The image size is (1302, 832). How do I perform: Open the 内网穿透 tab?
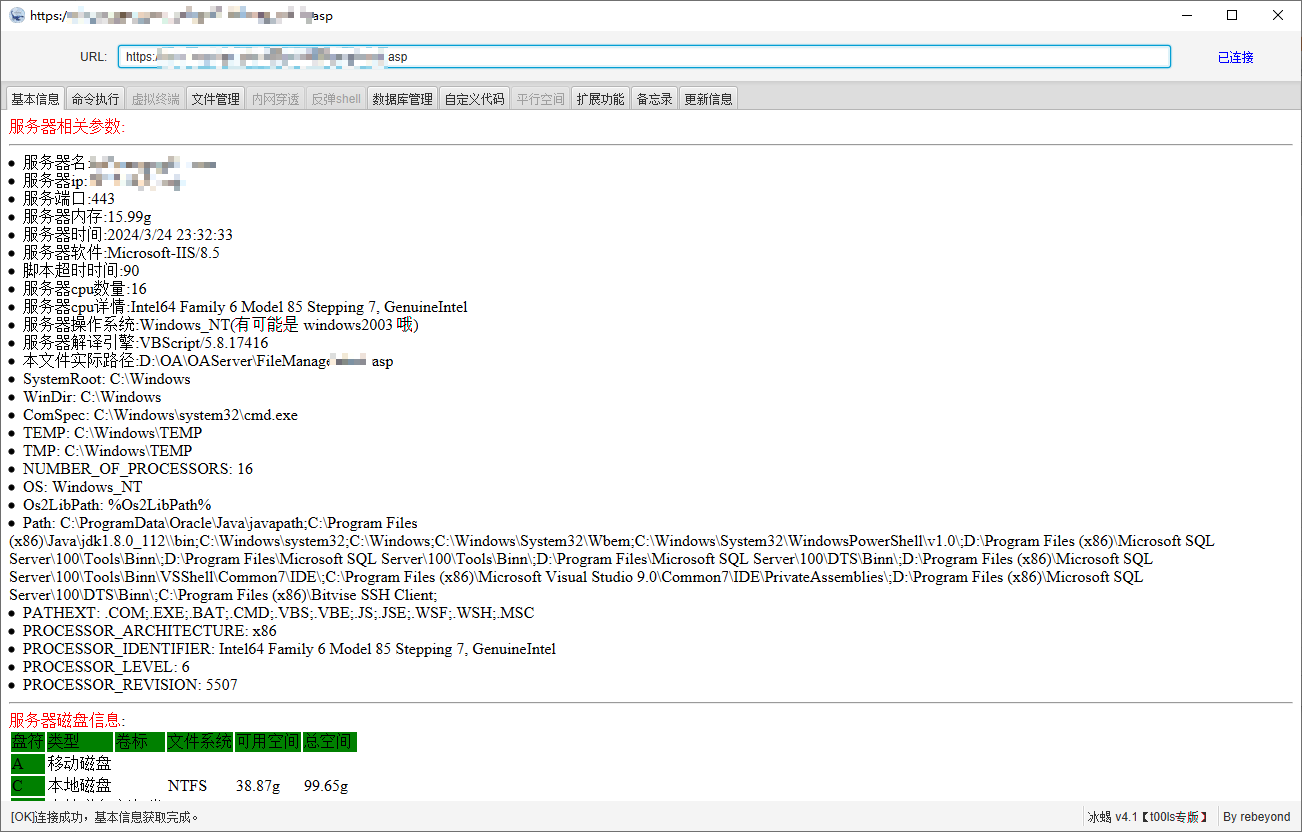coord(275,99)
